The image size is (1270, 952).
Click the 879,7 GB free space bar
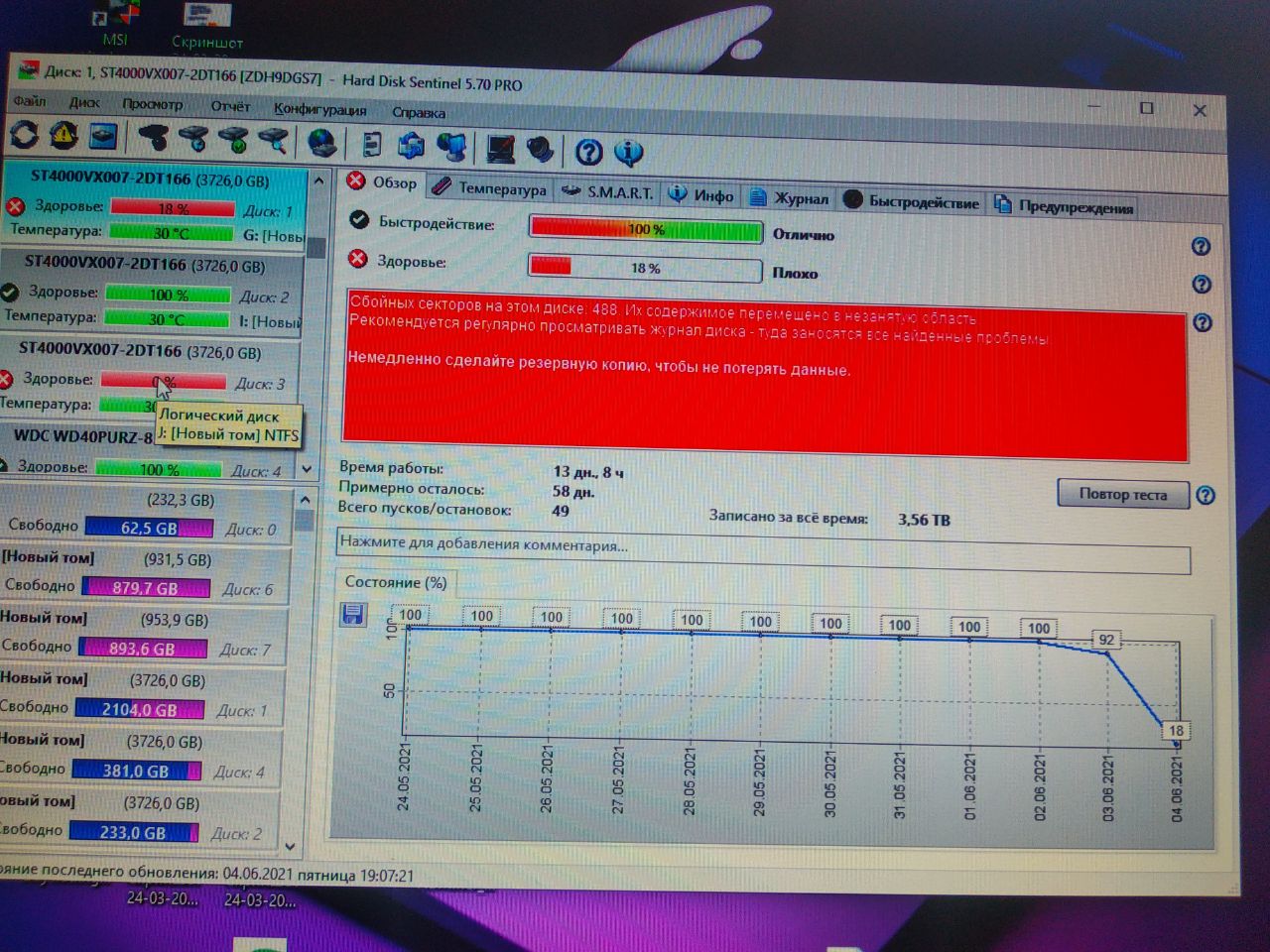click(146, 588)
